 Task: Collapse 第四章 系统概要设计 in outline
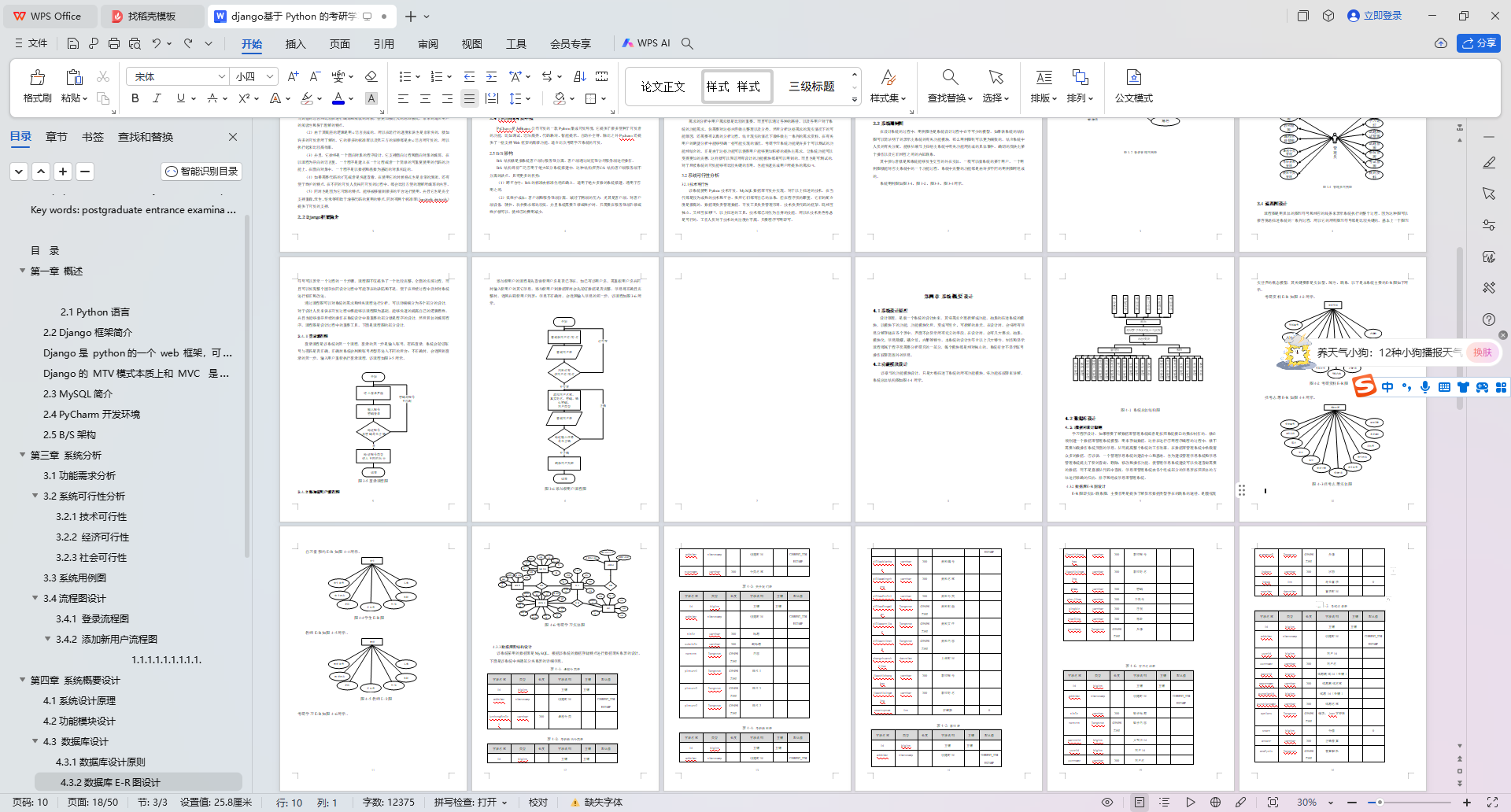(x=22, y=680)
